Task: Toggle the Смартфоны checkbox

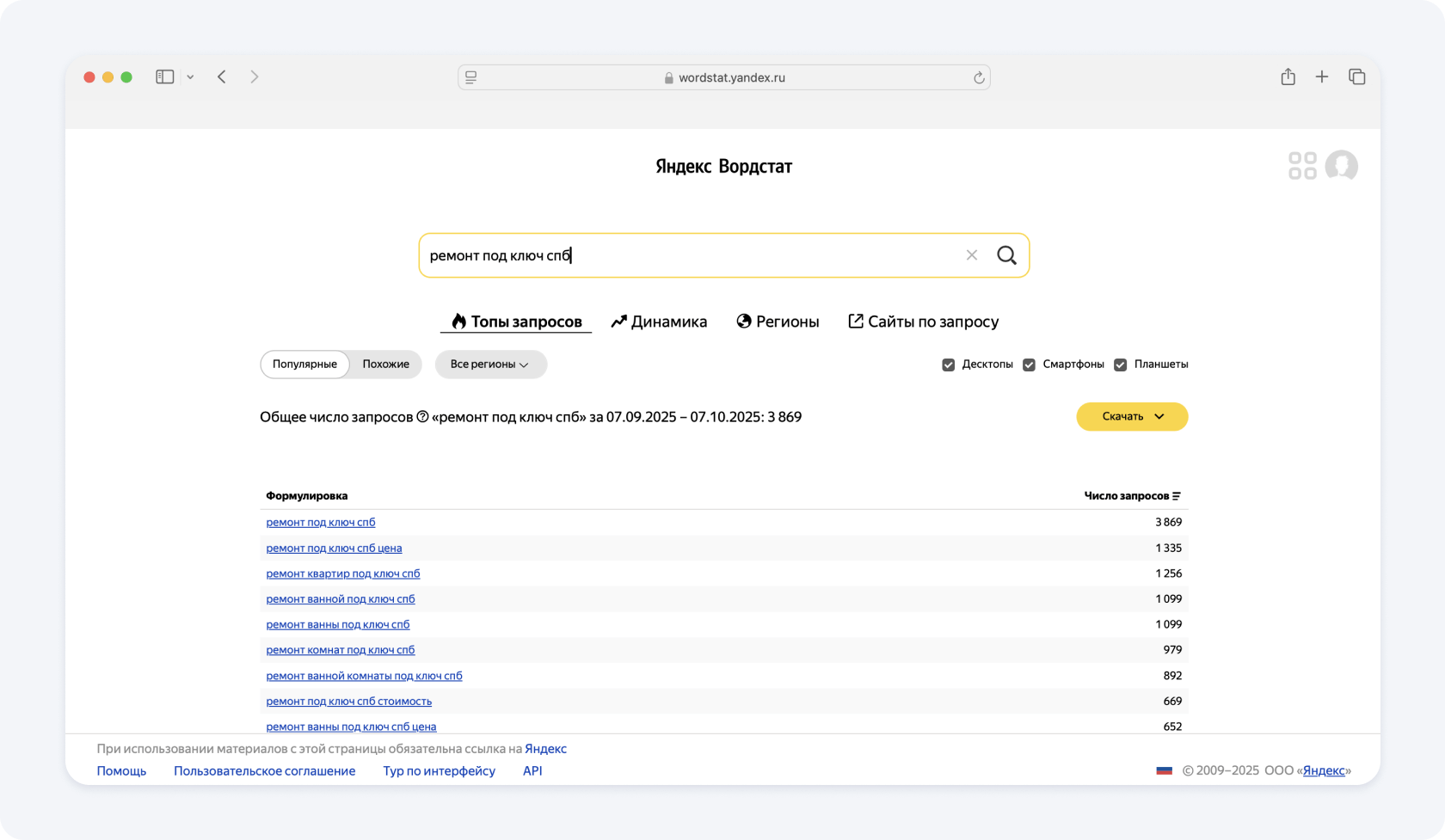Action: [1029, 365]
